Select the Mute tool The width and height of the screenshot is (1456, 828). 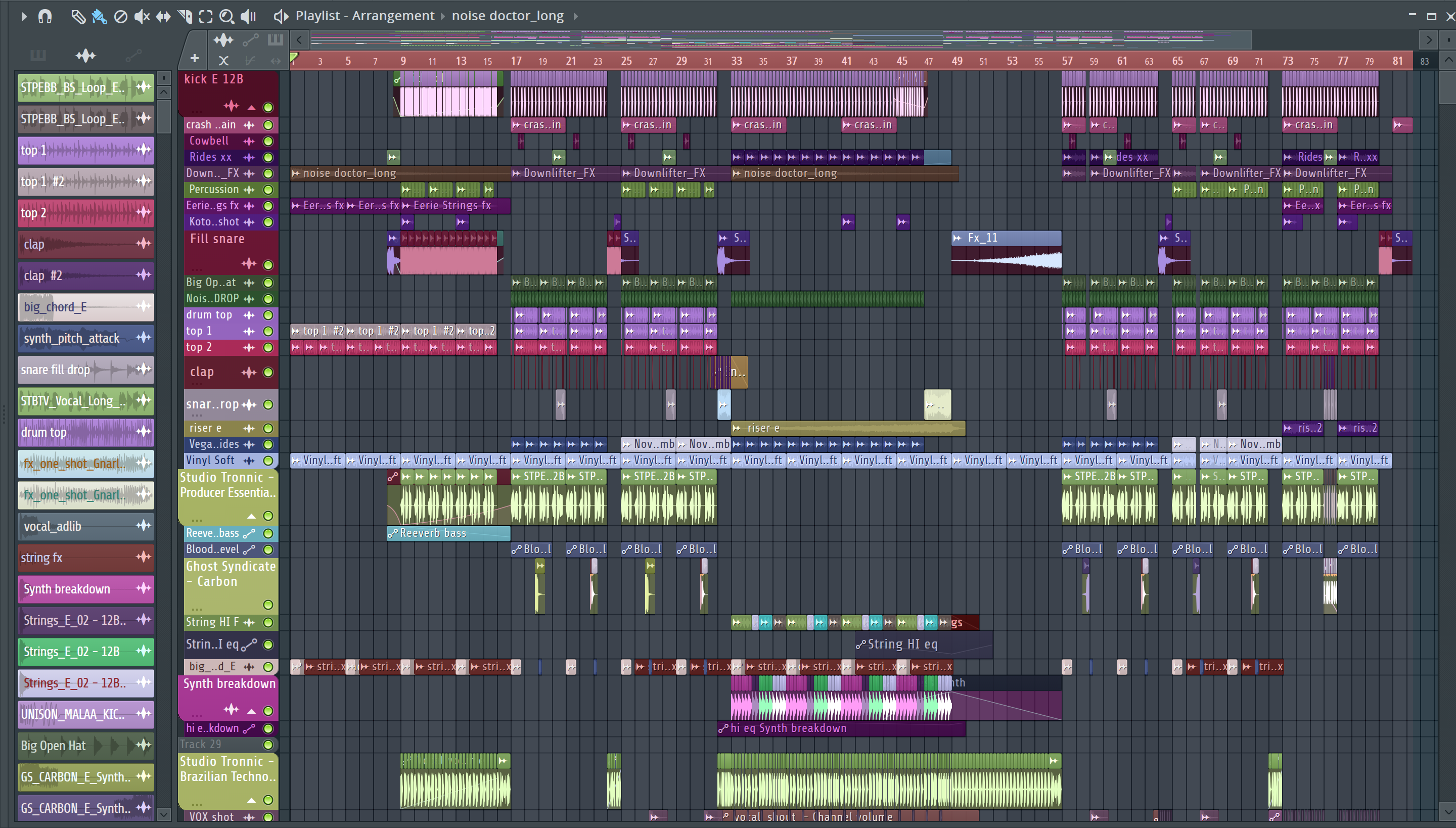(x=142, y=17)
